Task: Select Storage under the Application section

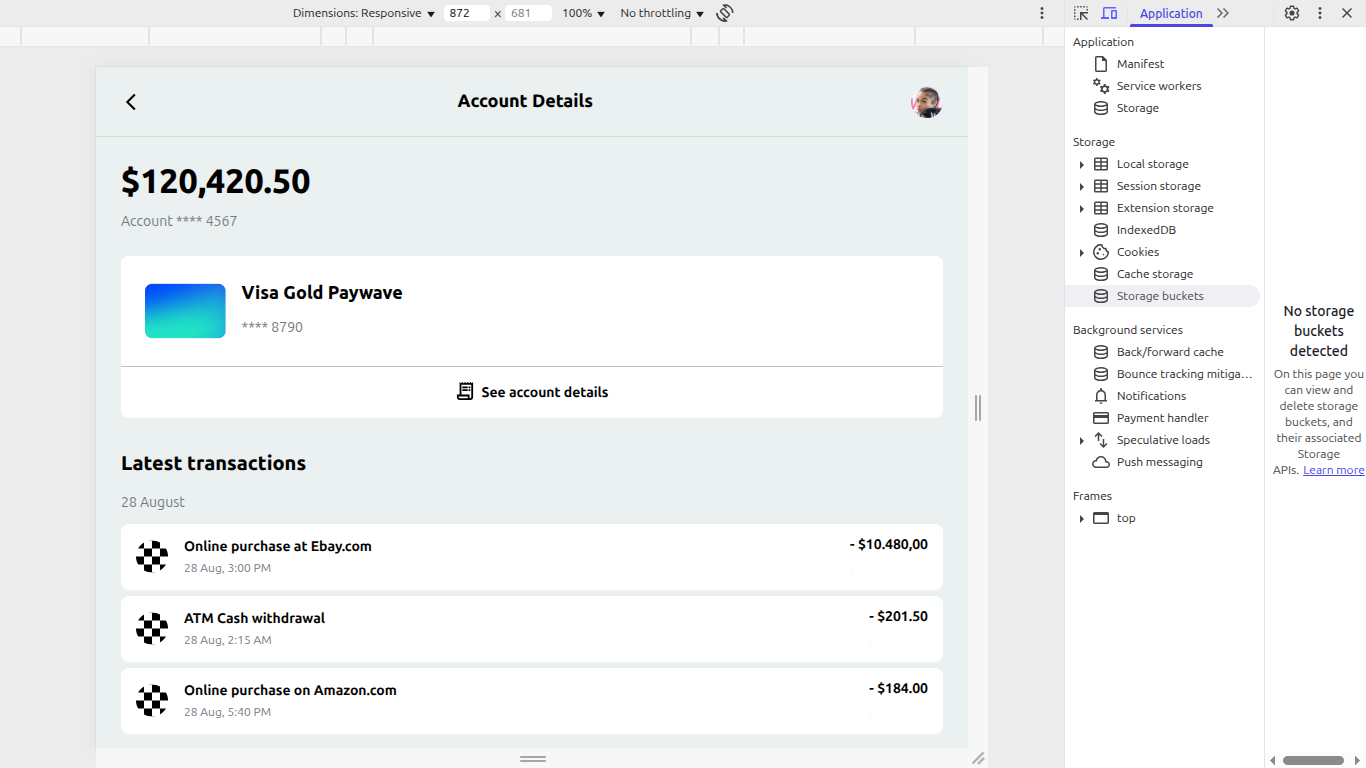Action: tap(1138, 108)
